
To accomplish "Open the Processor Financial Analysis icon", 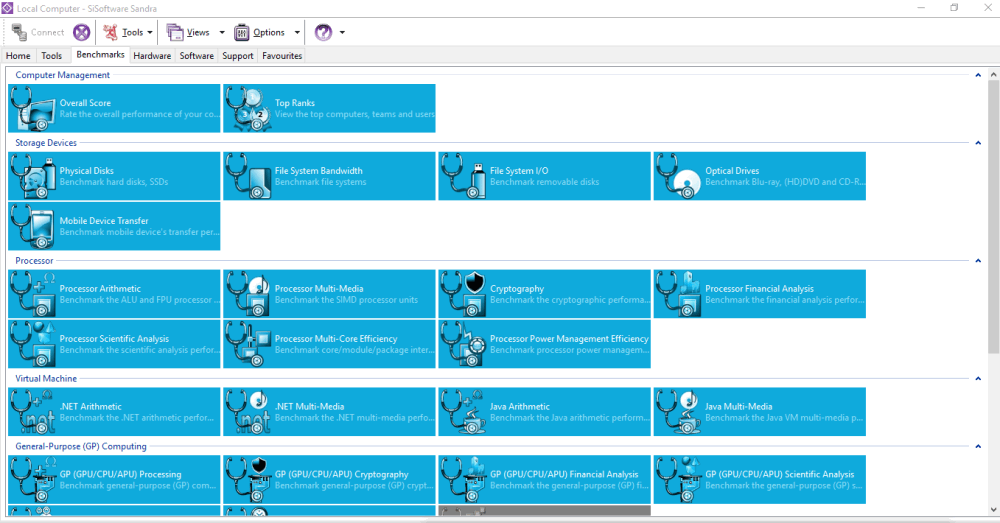I will click(679, 294).
